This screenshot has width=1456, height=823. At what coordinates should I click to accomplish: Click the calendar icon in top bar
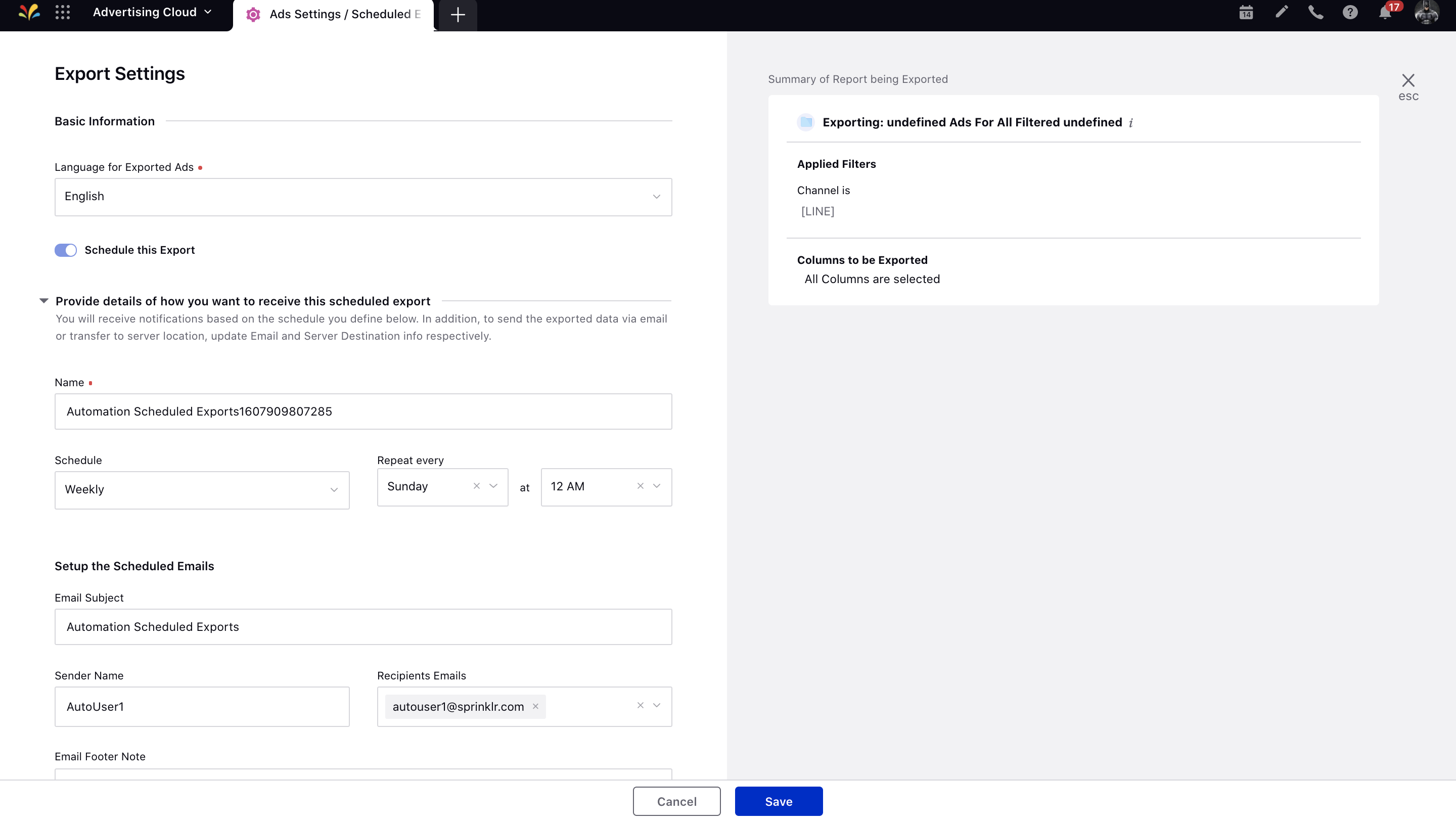pos(1246,13)
